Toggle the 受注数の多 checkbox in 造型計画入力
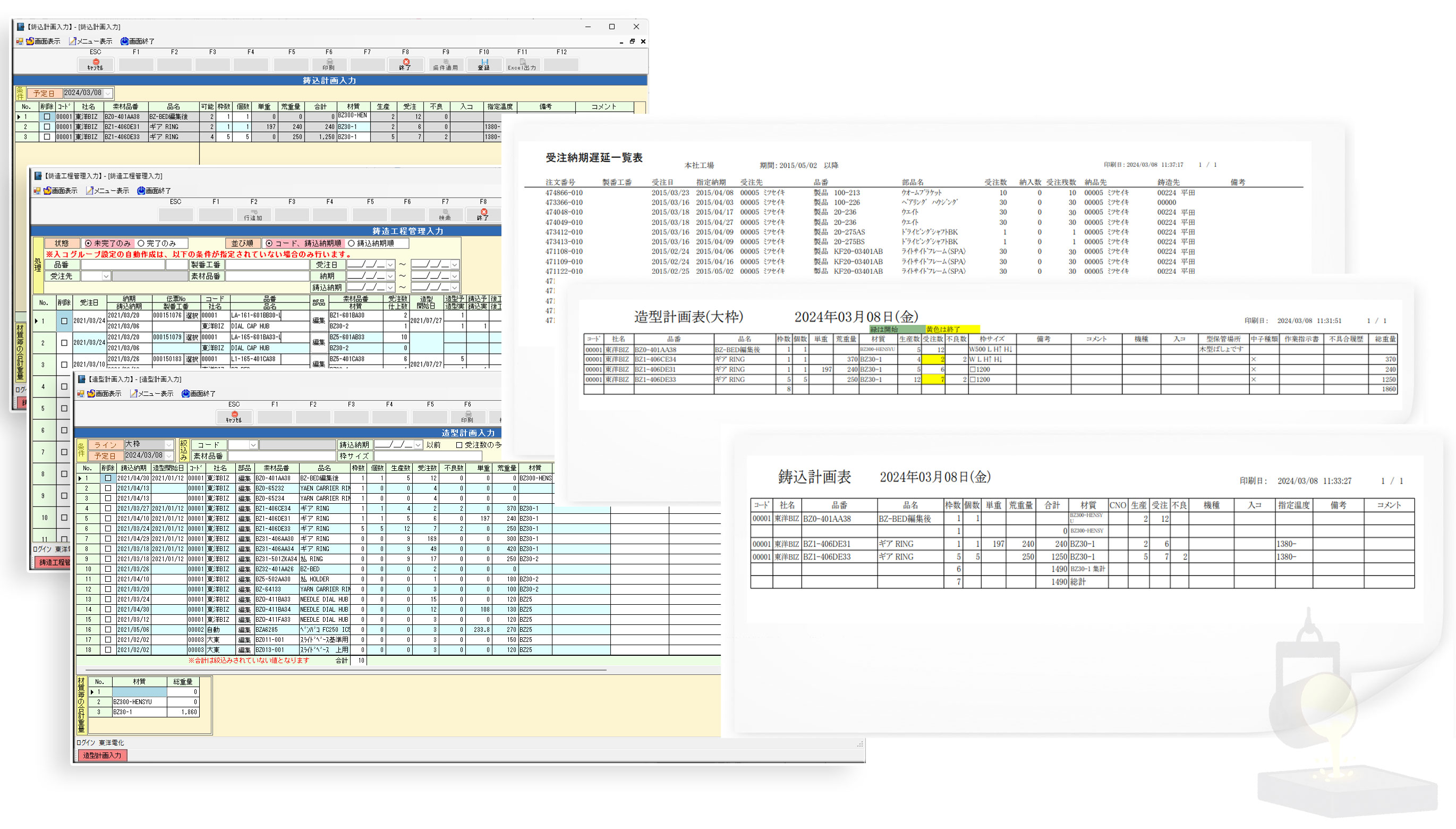 [x=459, y=445]
